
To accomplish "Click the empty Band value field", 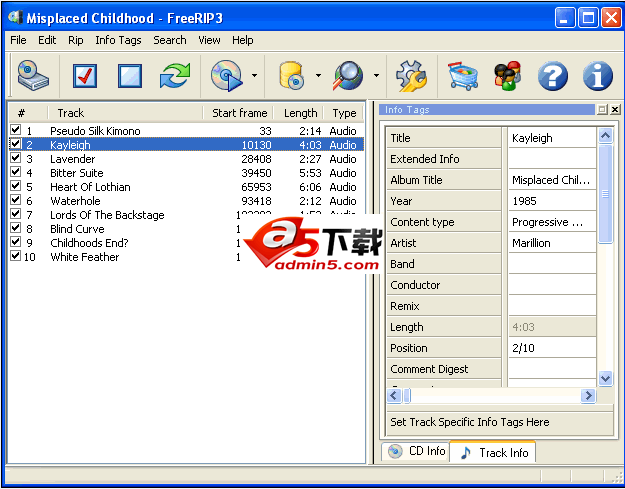I will click(x=552, y=264).
